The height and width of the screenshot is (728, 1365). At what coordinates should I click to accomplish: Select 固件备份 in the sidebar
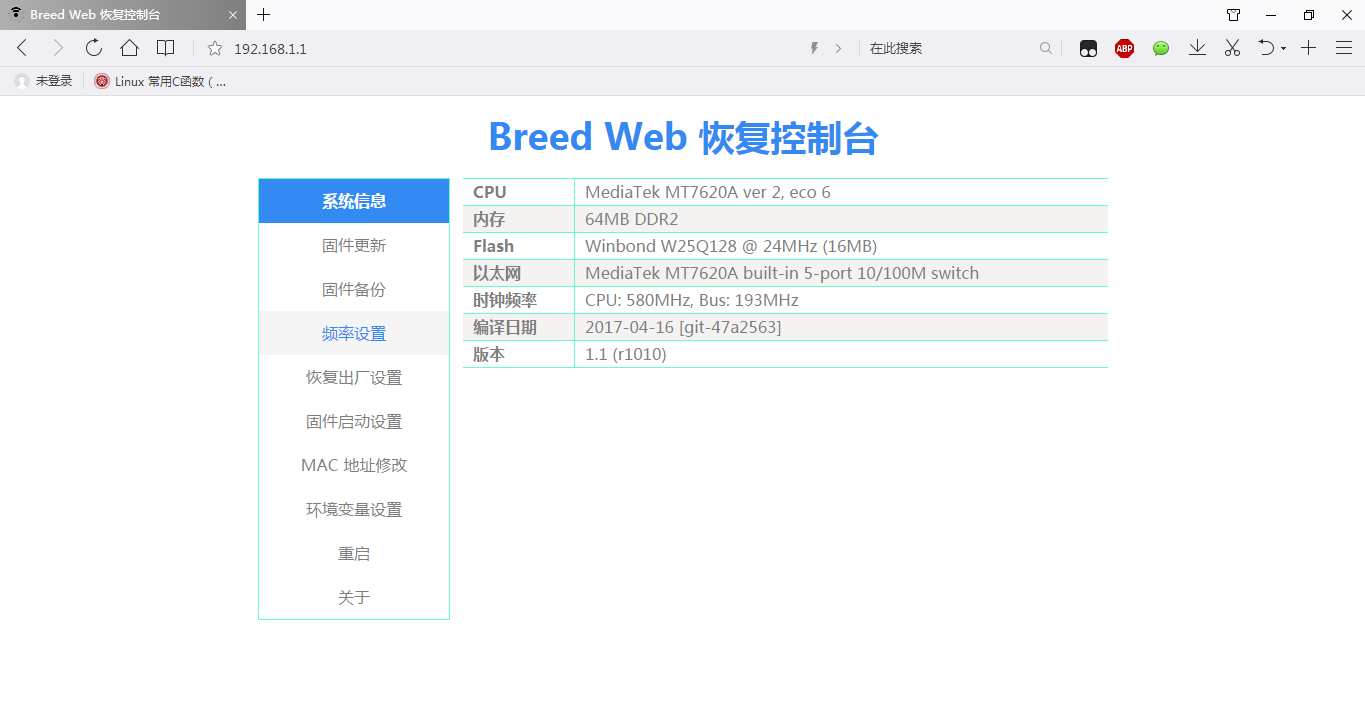[x=354, y=290]
